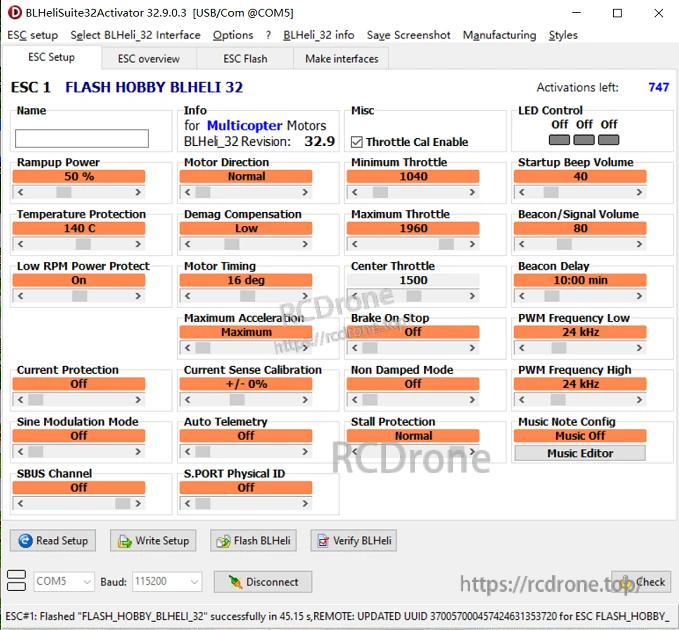Increase PWM Frequency Low right arrow
The image size is (679, 630).
point(640,348)
